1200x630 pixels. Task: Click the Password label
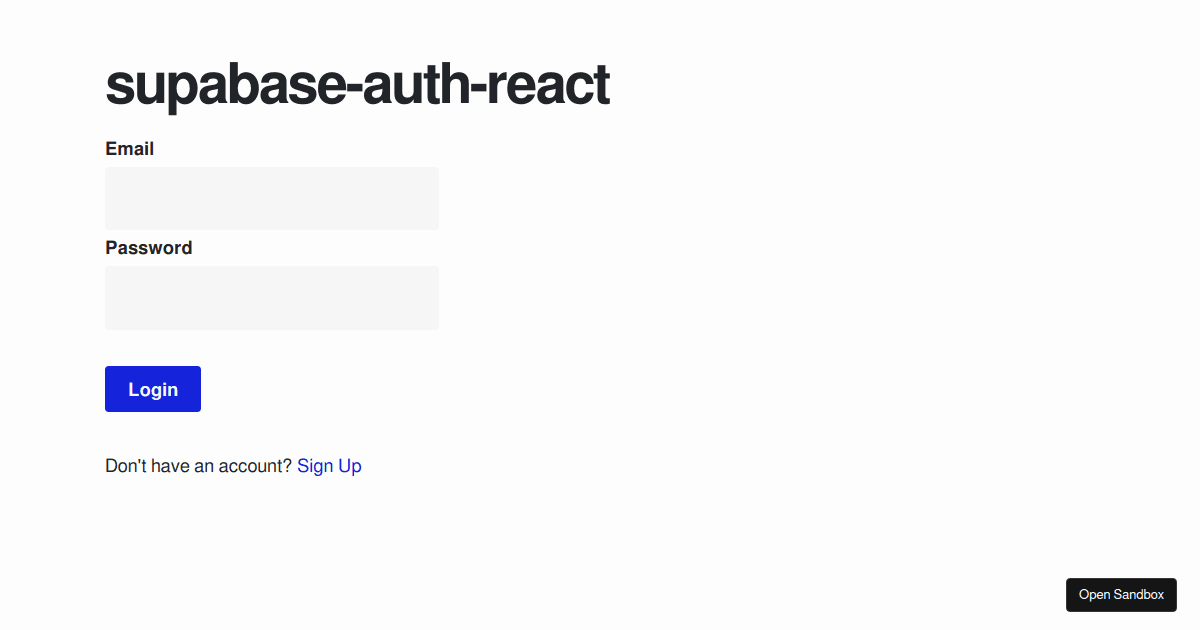tap(148, 247)
